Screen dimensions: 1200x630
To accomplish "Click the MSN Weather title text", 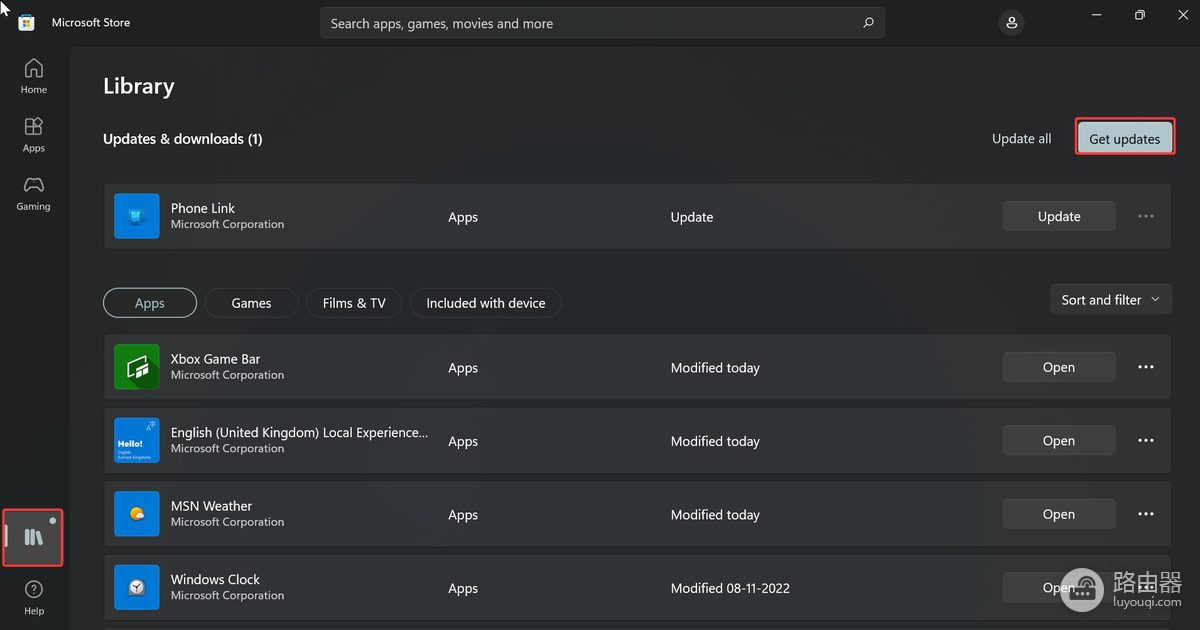I will click(211, 506).
